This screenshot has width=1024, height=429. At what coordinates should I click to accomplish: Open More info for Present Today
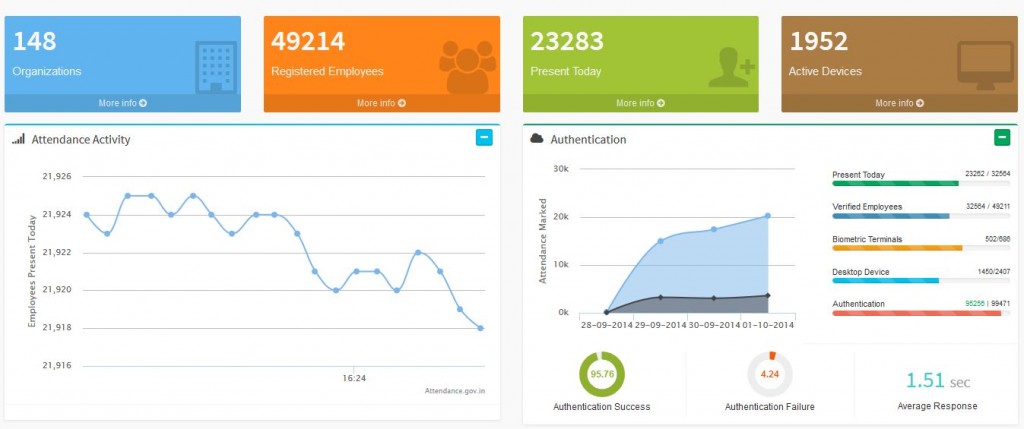tap(641, 103)
